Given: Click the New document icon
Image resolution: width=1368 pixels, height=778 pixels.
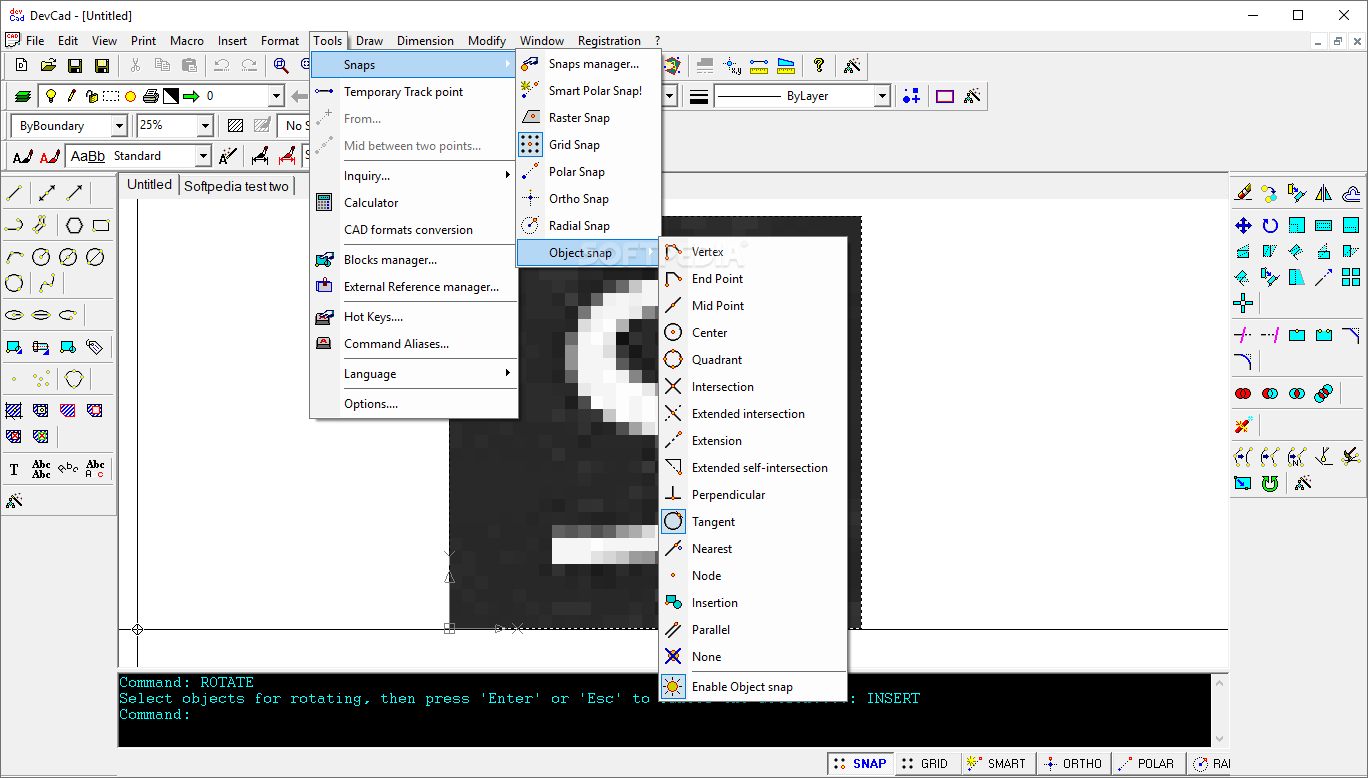Looking at the screenshot, I should click(x=21, y=65).
